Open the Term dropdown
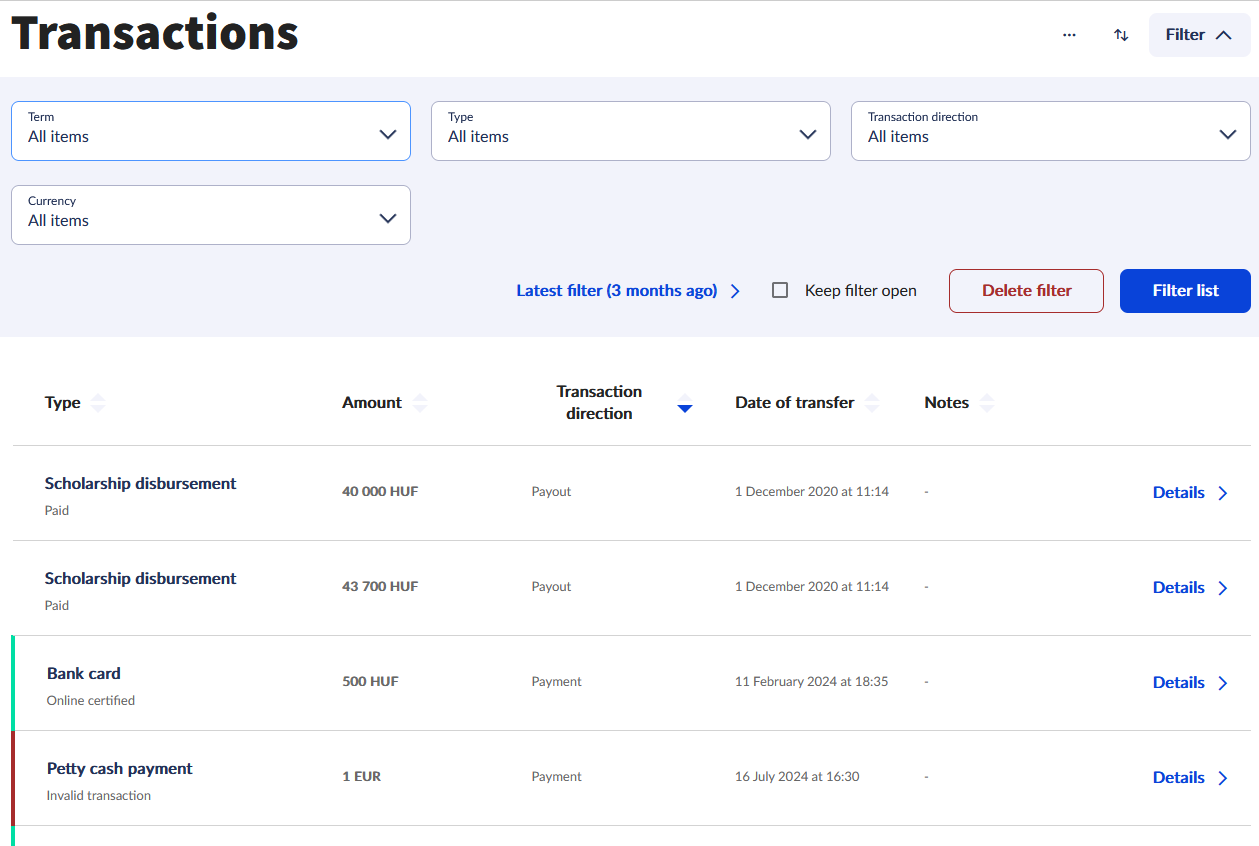 [x=210, y=131]
